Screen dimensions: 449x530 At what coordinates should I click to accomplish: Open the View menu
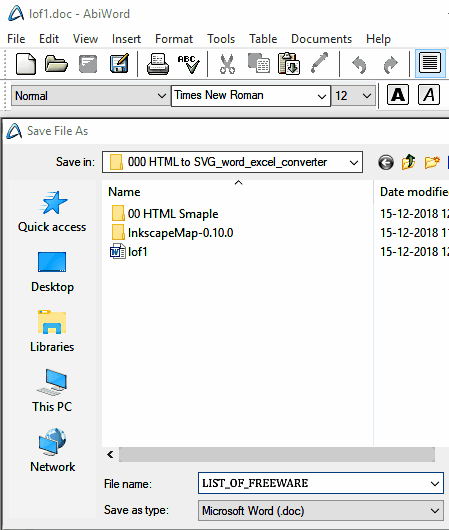pos(86,39)
